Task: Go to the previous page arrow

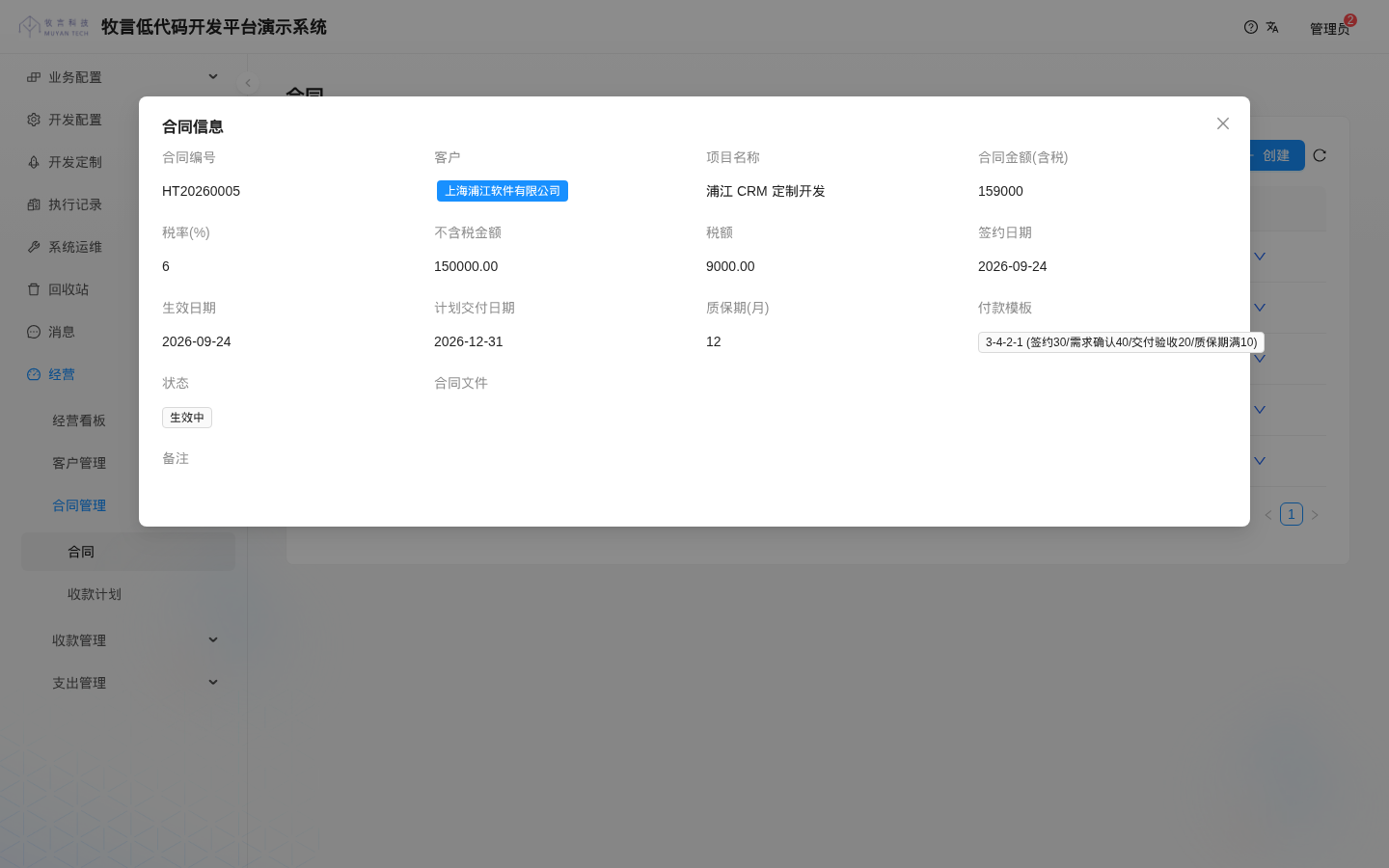Action: click(1268, 515)
